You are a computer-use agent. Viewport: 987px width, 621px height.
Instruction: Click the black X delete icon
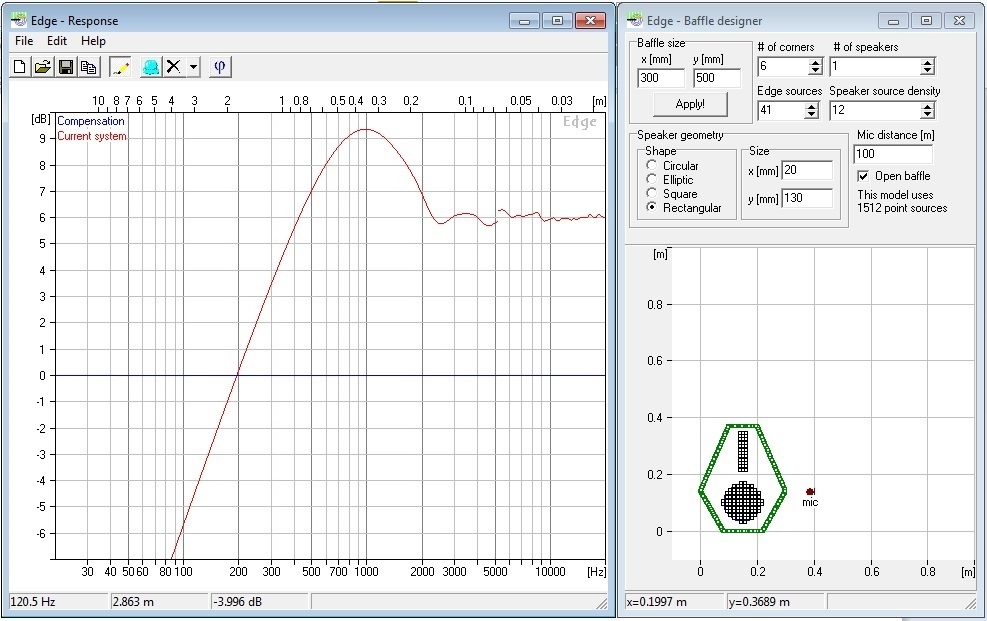pos(174,67)
